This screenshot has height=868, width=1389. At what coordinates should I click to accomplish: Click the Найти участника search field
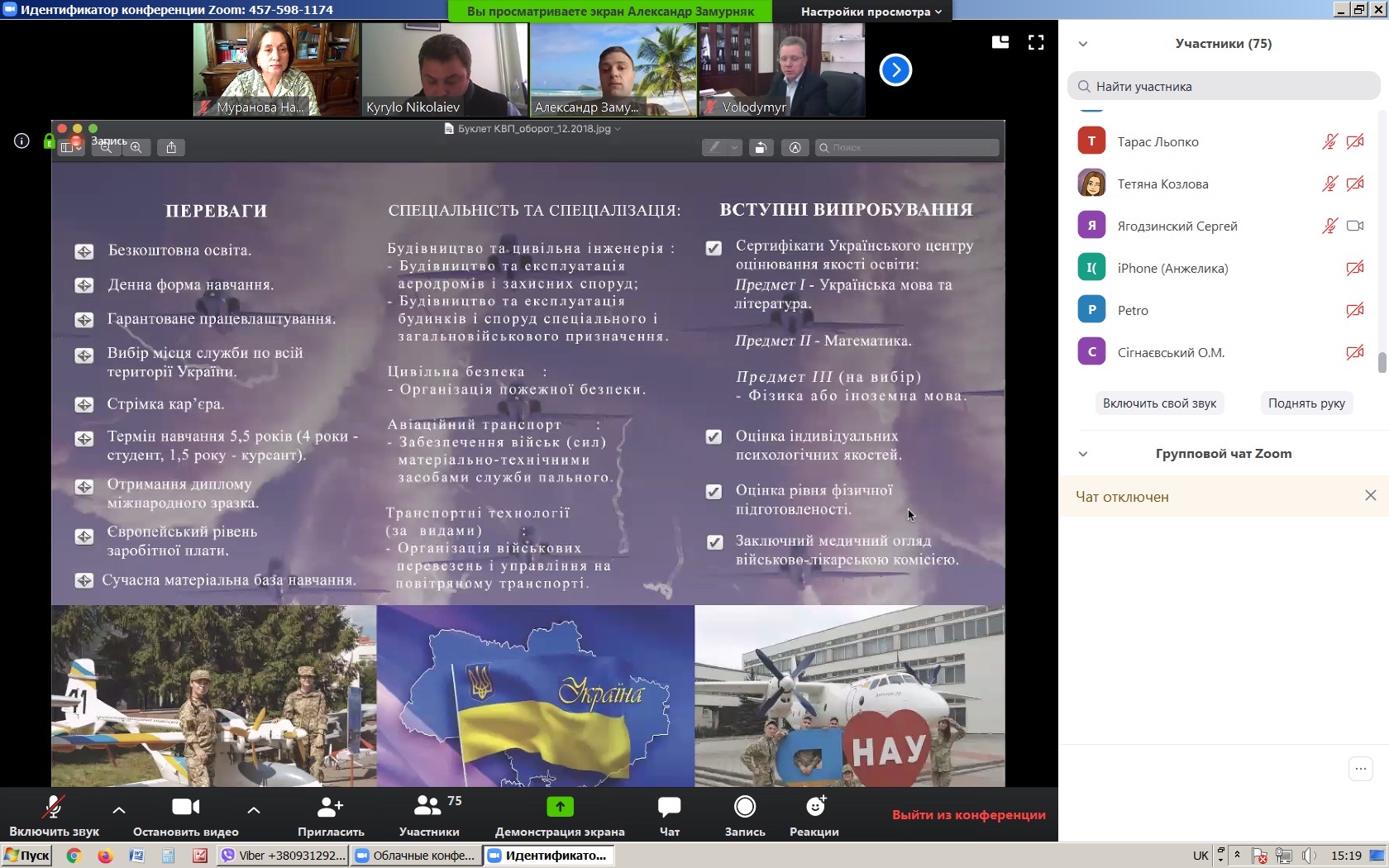[1224, 87]
